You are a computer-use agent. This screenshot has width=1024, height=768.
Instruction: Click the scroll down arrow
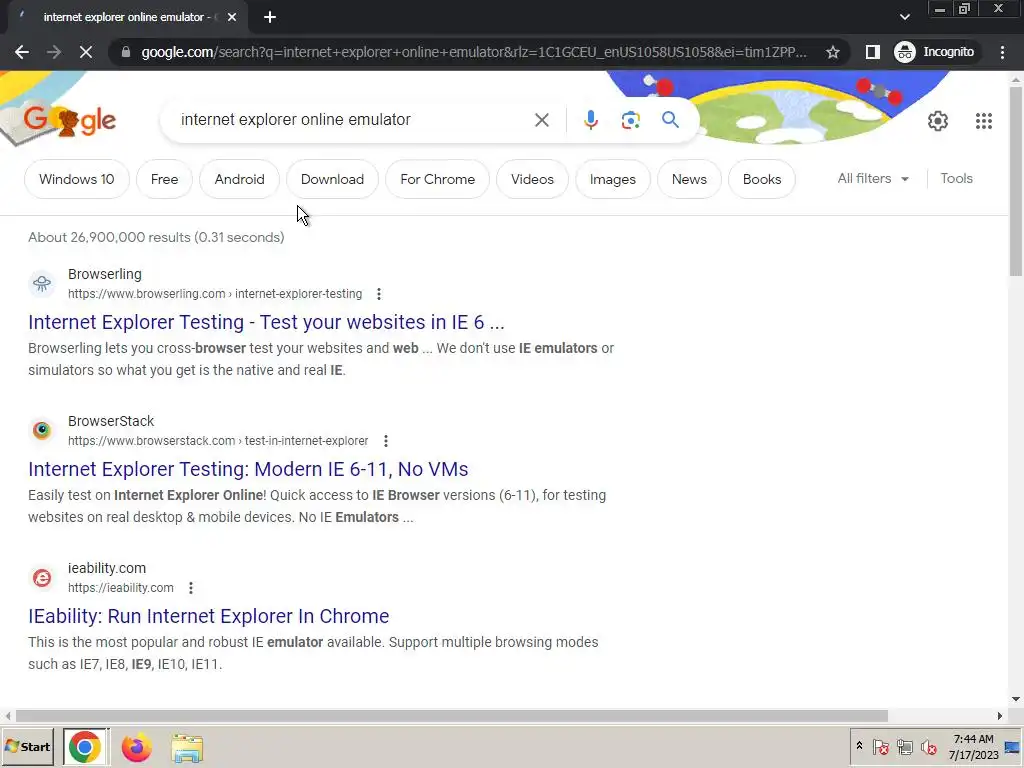[x=1016, y=699]
